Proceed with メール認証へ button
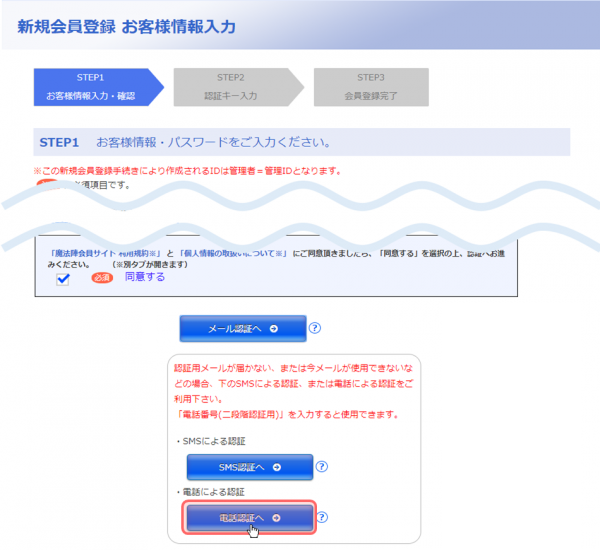 tap(242, 328)
